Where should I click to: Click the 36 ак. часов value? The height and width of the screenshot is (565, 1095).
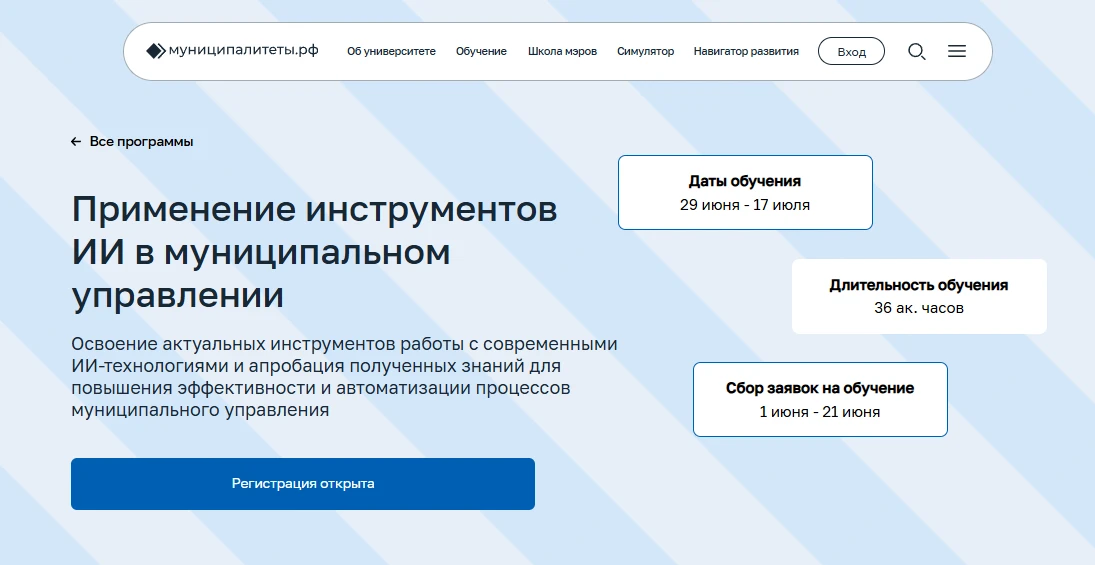click(x=918, y=308)
